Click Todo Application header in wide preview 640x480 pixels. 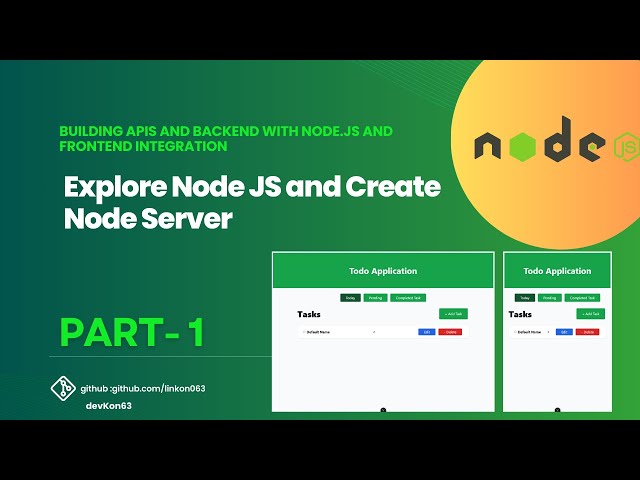click(383, 271)
